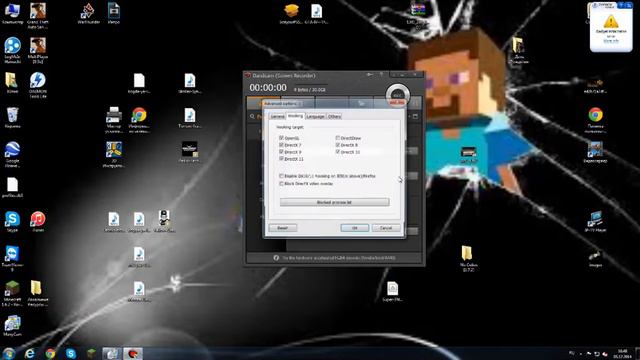Click the round REC button in Bandicam

coord(398,96)
